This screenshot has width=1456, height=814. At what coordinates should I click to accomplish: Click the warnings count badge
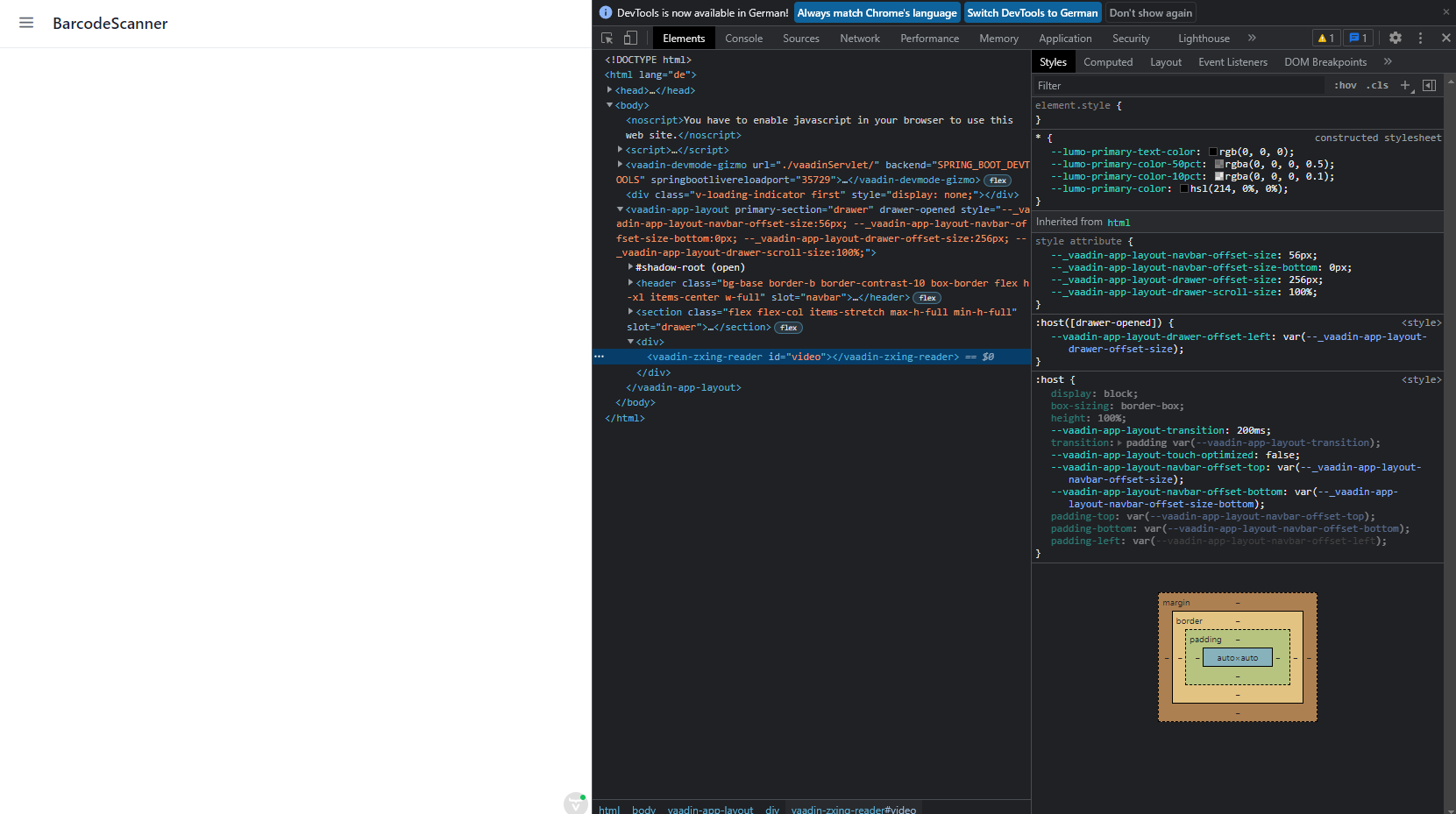pos(1325,38)
